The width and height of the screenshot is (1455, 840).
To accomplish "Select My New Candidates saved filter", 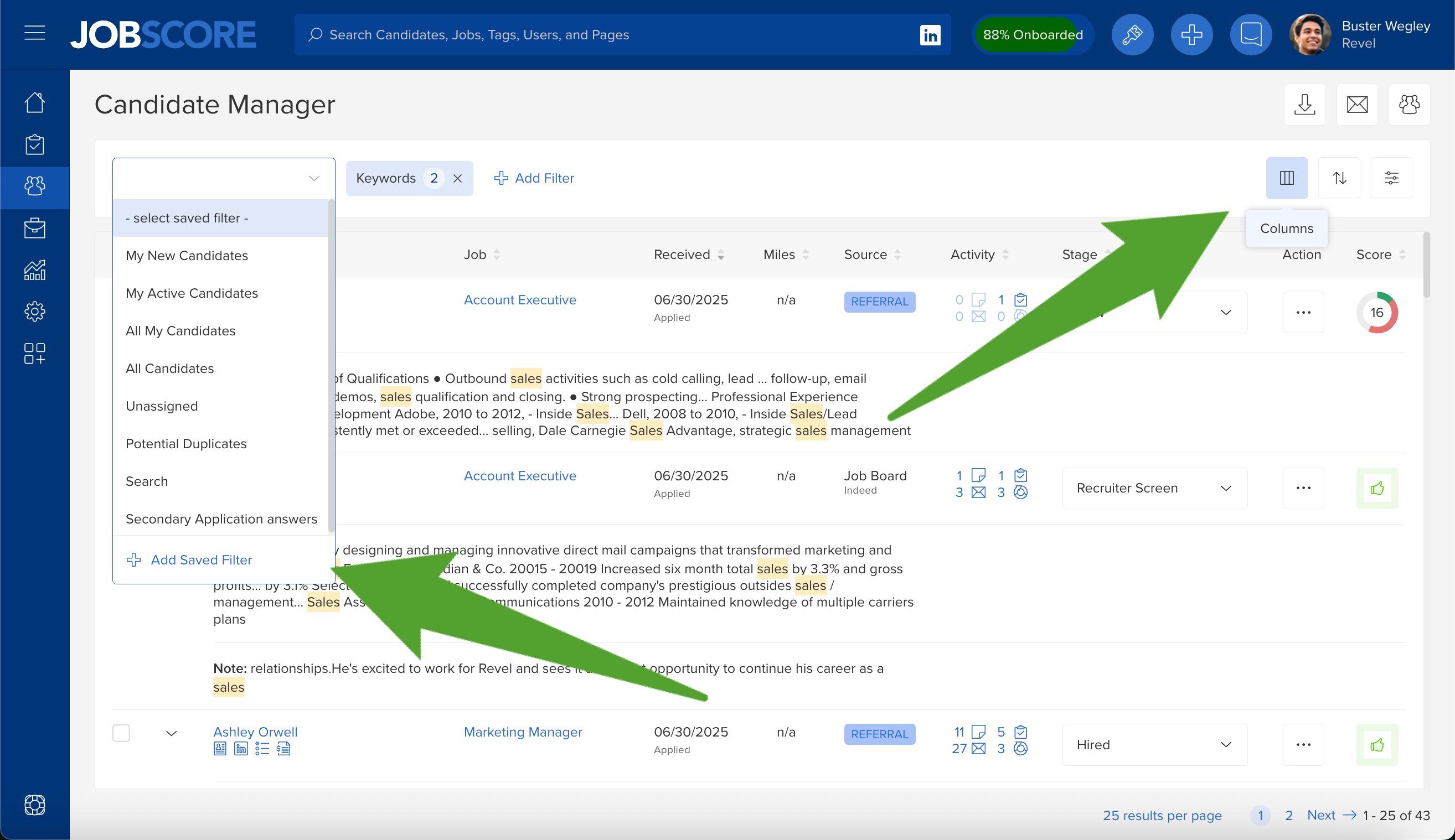I will pyautogui.click(x=220, y=256).
